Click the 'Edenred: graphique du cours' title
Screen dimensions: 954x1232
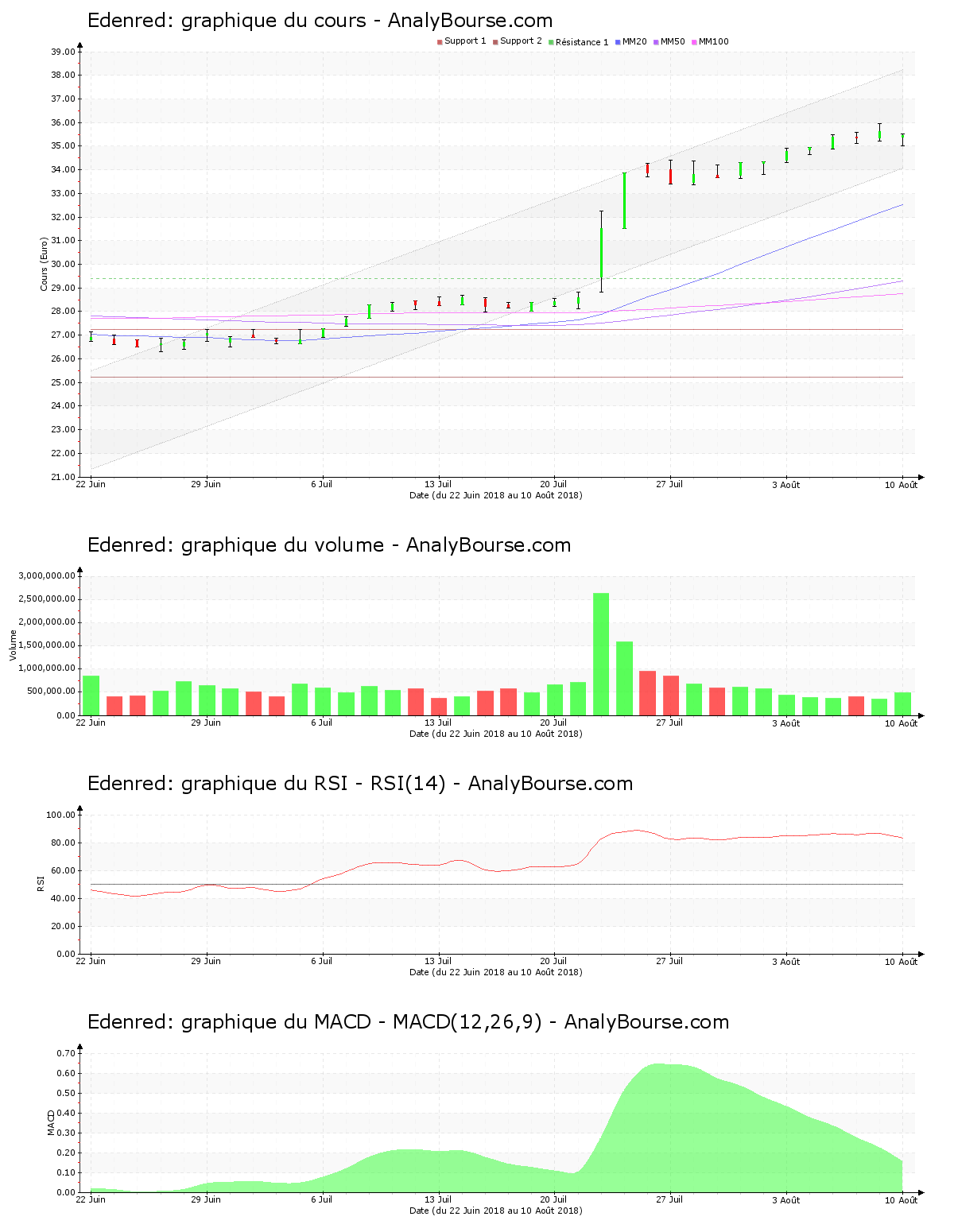tap(227, 21)
